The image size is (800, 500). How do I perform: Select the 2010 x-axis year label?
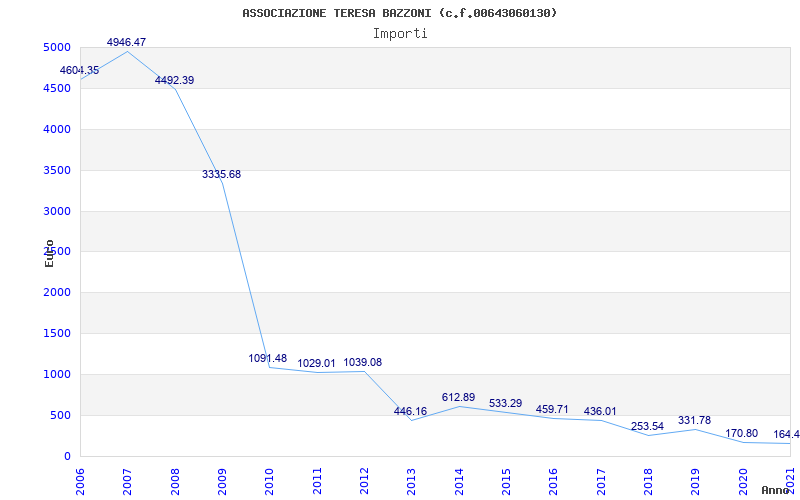[270, 481]
